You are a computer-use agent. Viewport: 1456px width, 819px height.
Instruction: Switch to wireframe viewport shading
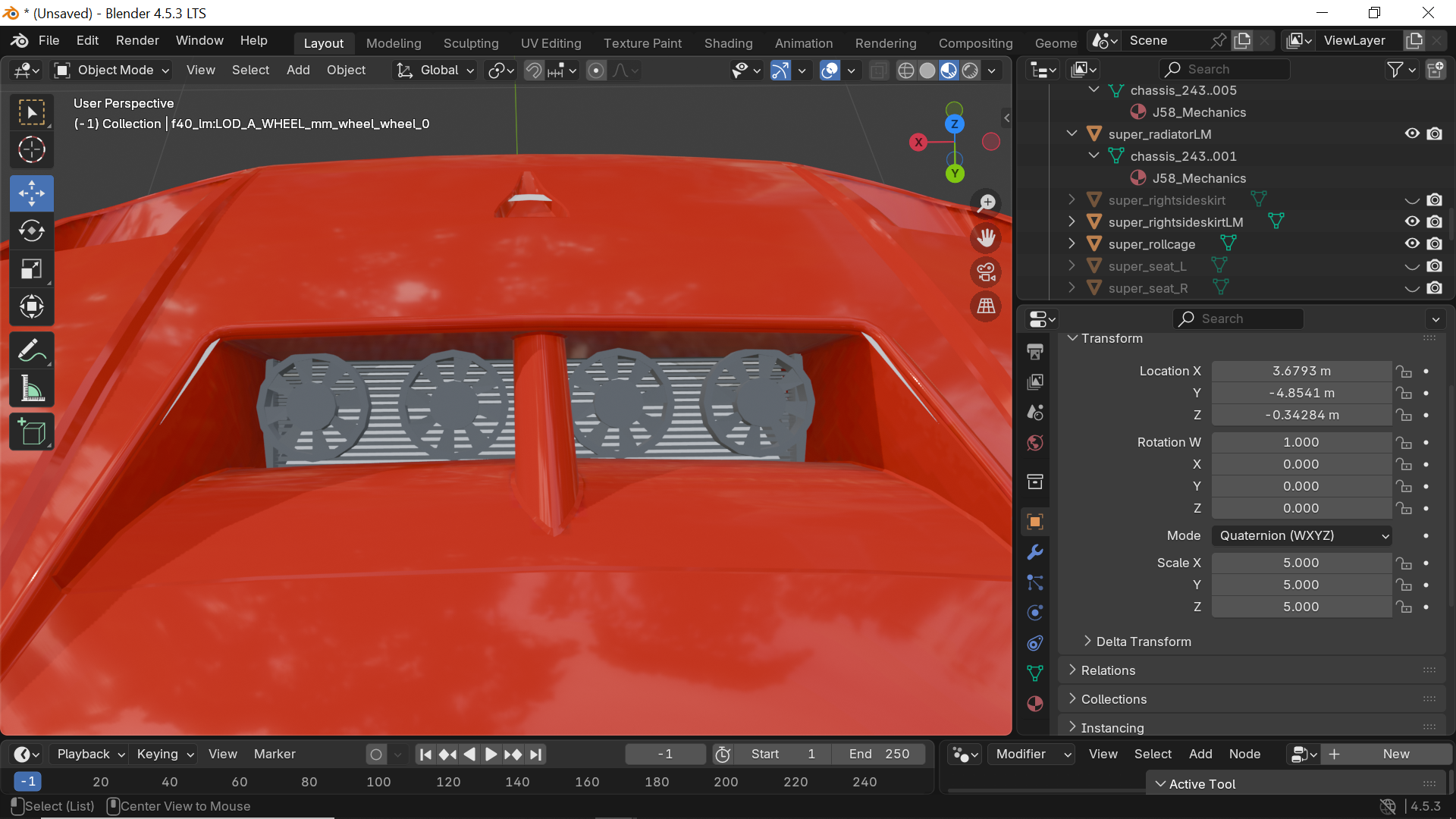click(905, 71)
